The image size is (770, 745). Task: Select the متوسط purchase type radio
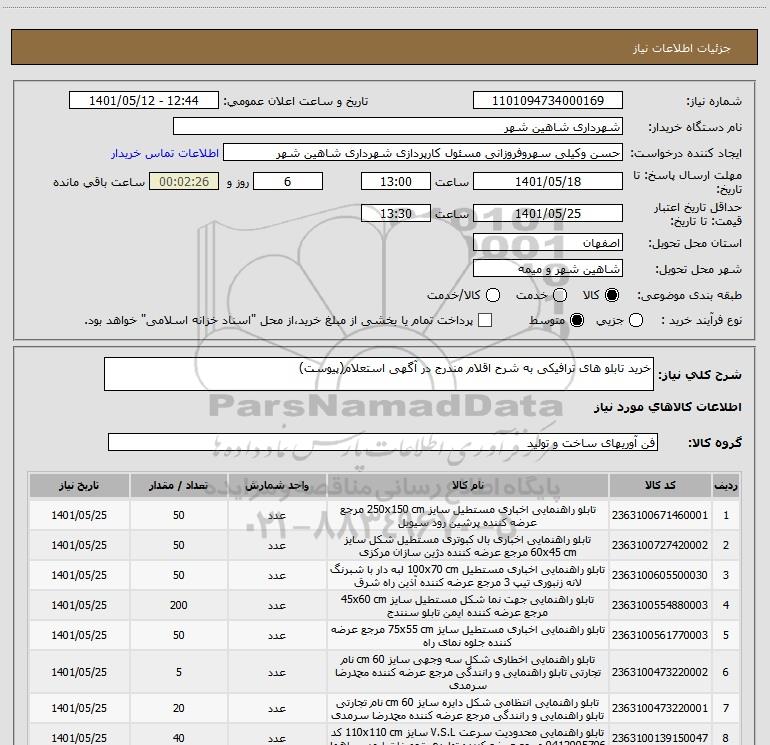(577, 321)
